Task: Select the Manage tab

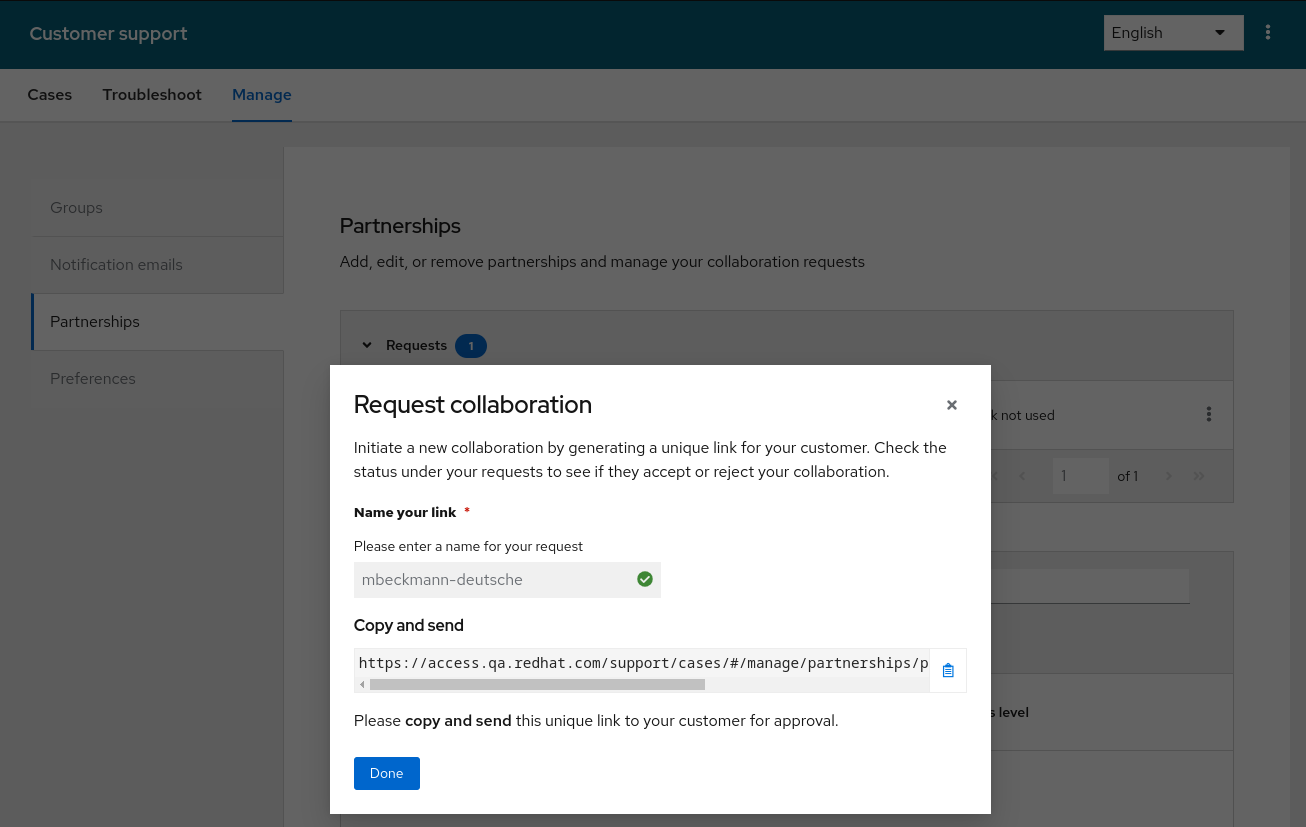Action: 262,95
